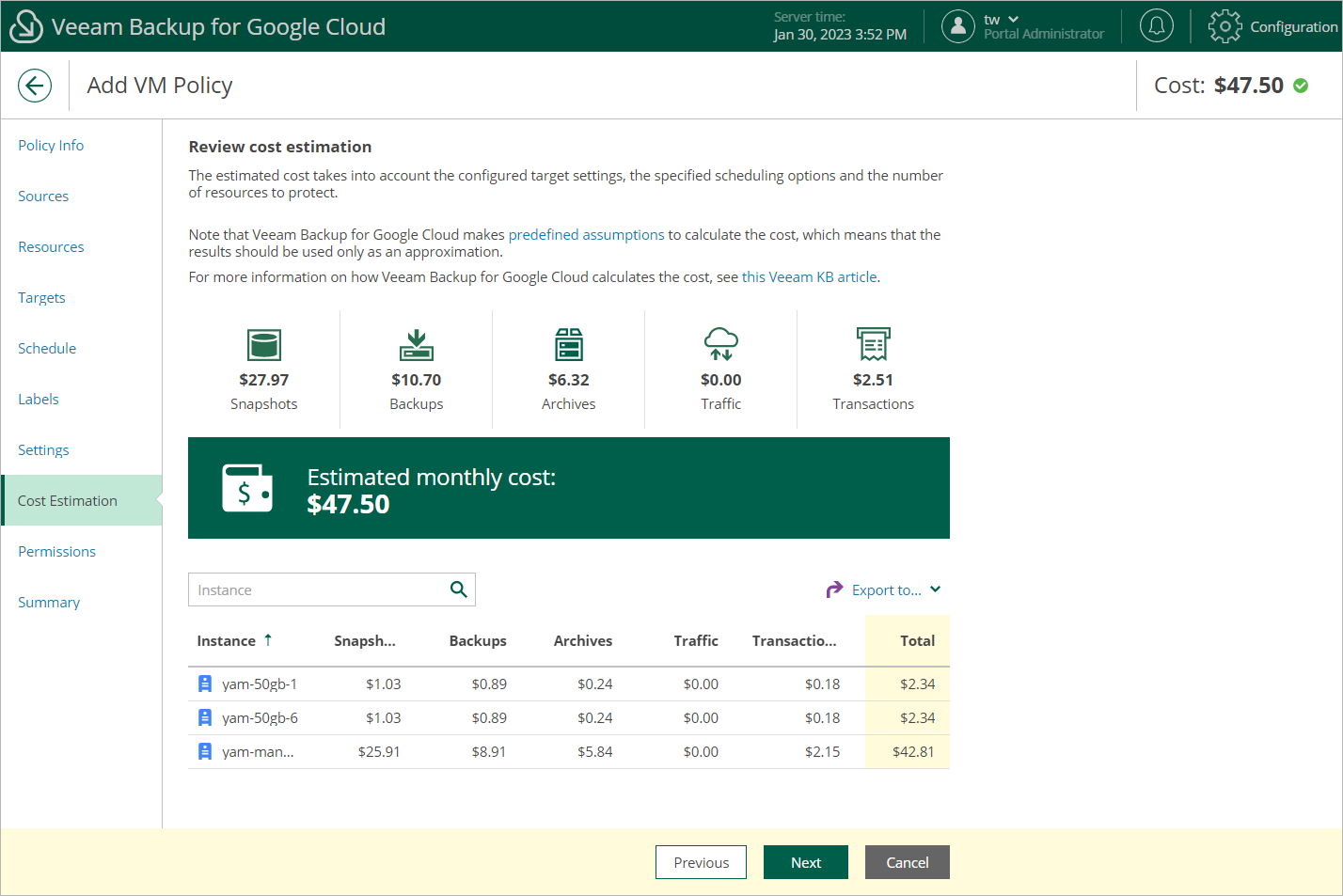Image resolution: width=1343 pixels, height=896 pixels.
Task: Open the Settings step
Action: [43, 449]
